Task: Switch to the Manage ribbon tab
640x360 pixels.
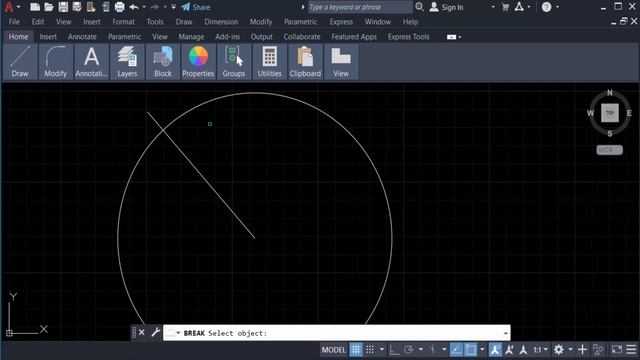Action: (x=191, y=37)
